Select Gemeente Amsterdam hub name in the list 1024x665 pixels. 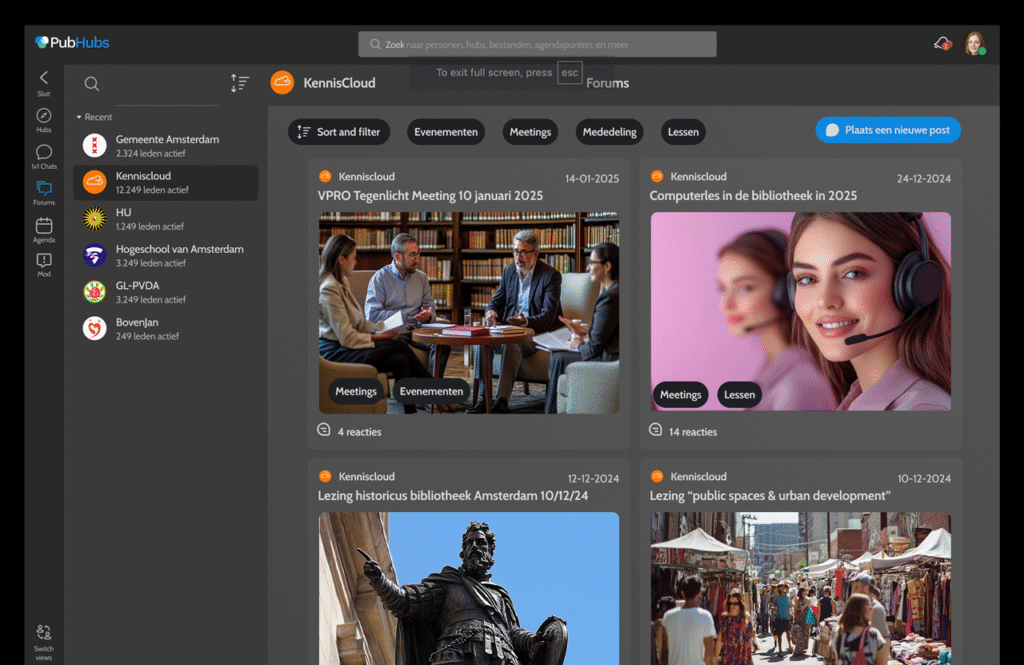pyautogui.click(x=167, y=139)
